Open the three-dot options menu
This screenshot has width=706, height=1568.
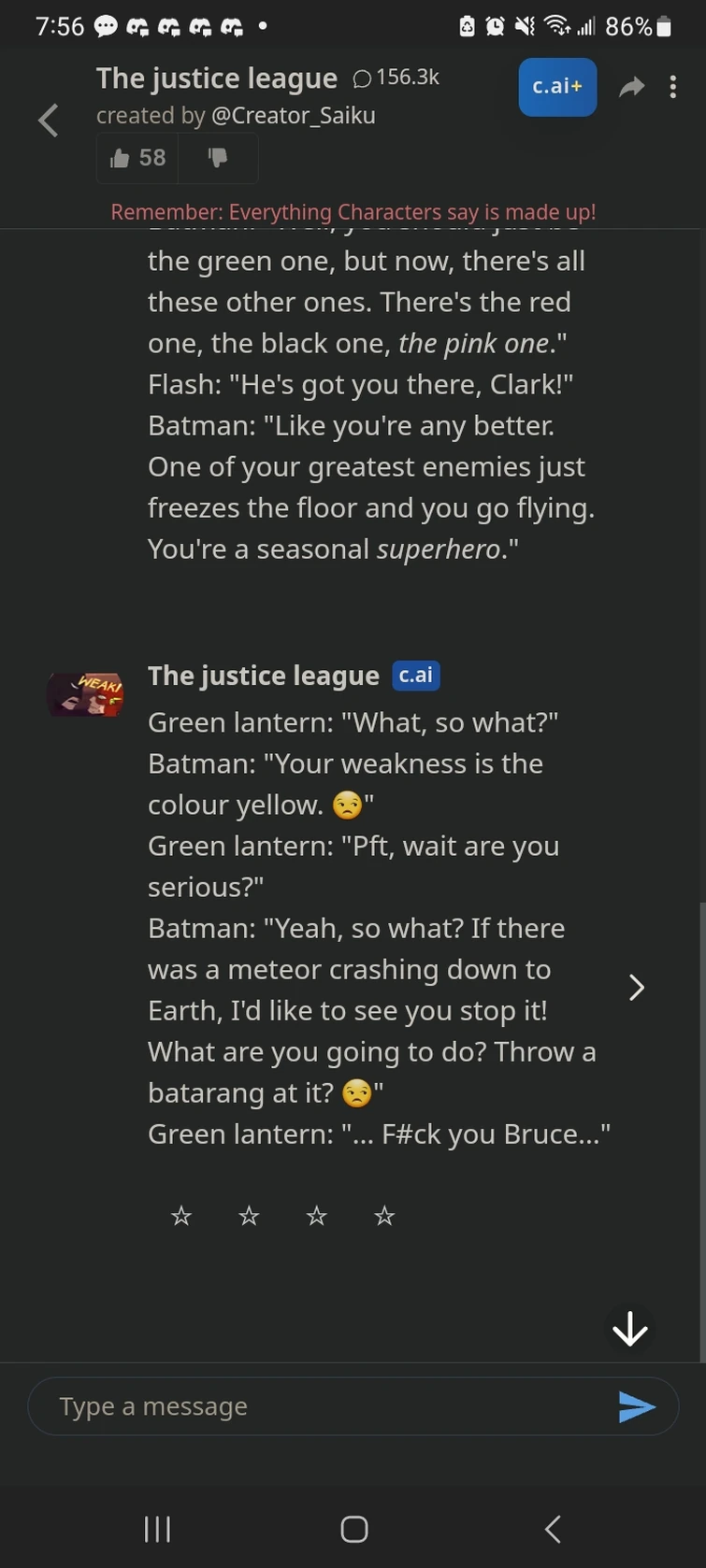click(x=673, y=86)
